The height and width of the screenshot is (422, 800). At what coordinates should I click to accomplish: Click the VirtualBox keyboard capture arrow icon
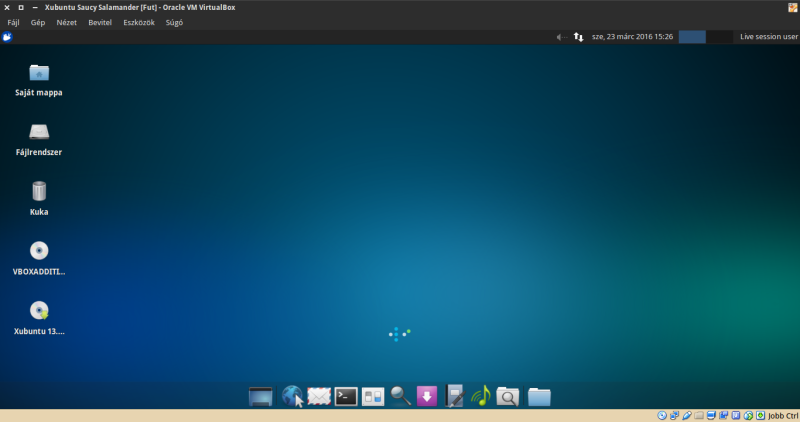pos(760,415)
